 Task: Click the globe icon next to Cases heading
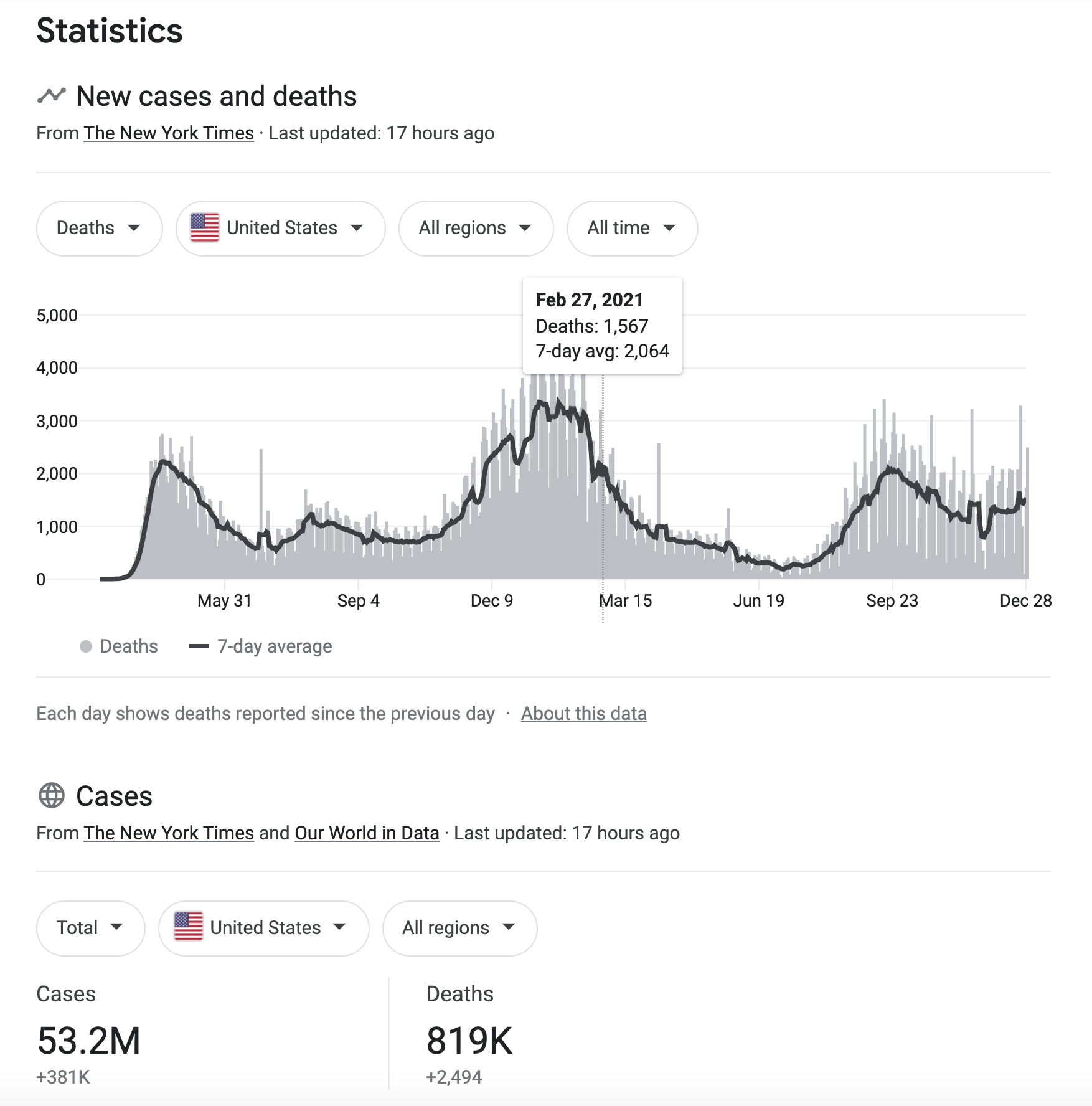tap(52, 796)
